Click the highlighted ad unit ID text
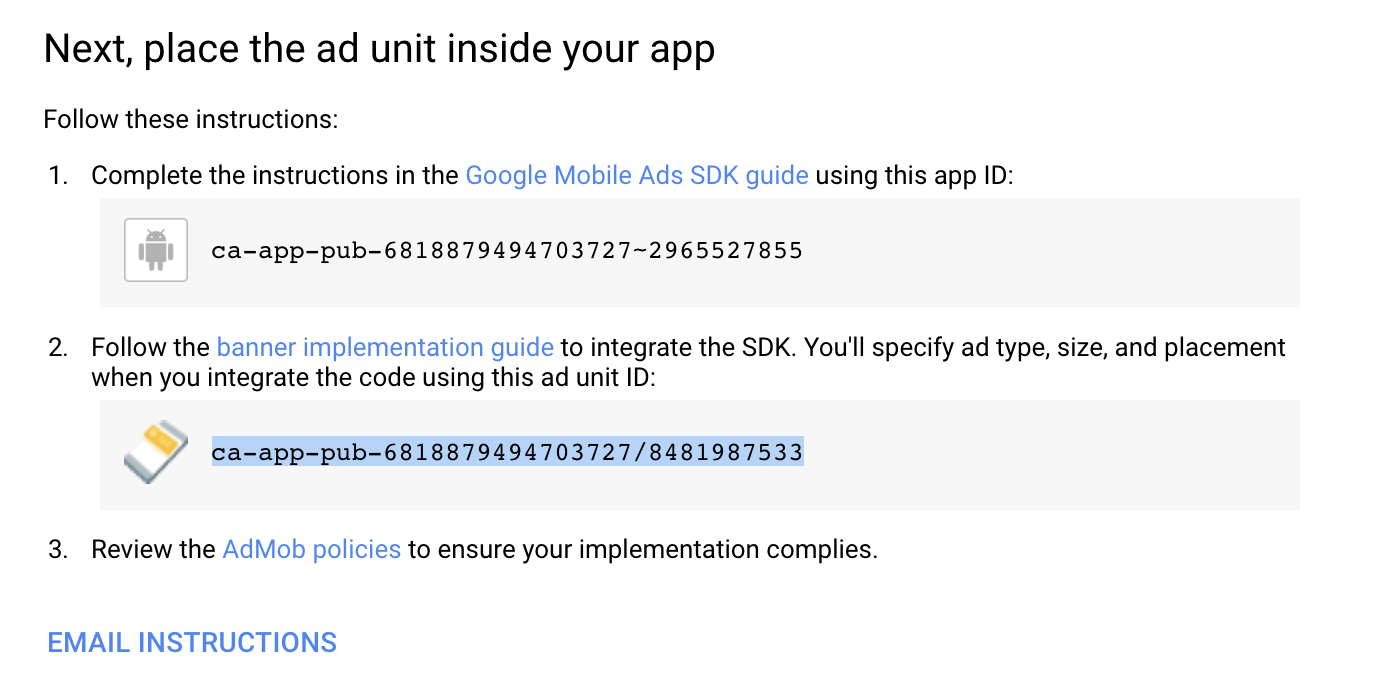This screenshot has height=698, width=1394. pyautogui.click(x=507, y=453)
